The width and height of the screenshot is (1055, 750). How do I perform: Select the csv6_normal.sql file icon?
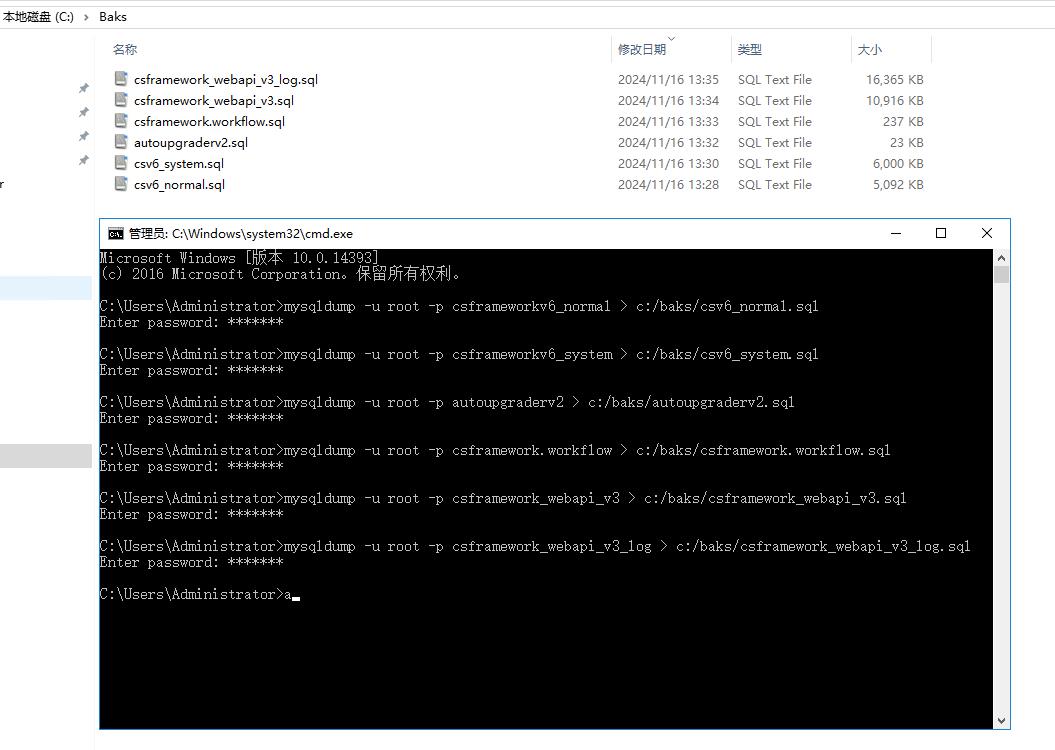pos(120,184)
